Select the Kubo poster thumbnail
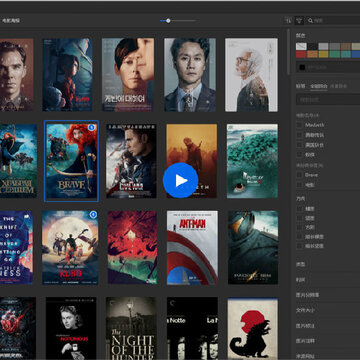 (70, 247)
